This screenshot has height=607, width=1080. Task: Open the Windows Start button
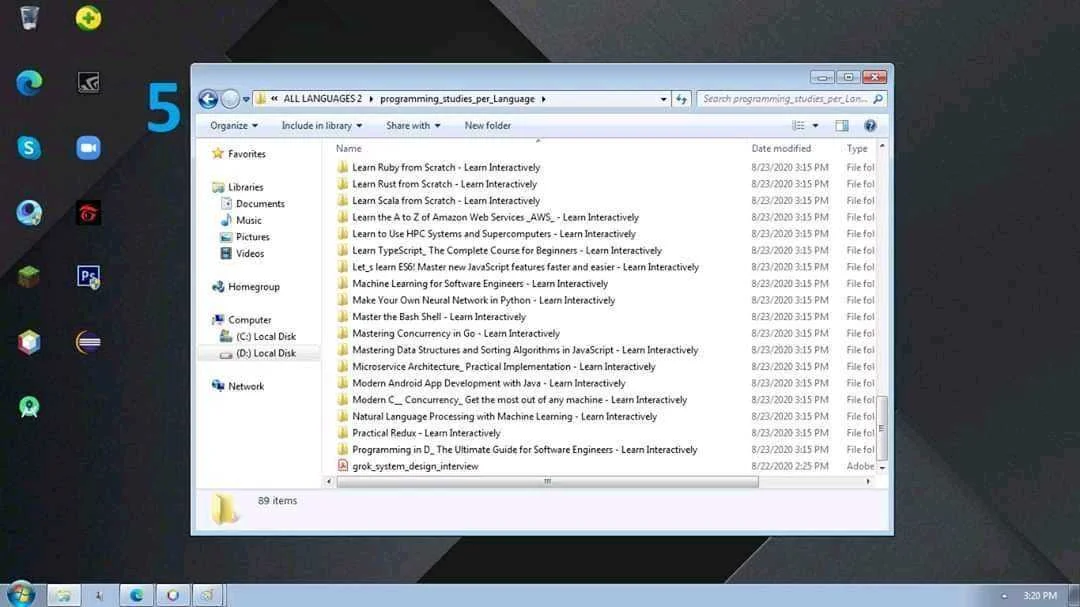[21, 594]
